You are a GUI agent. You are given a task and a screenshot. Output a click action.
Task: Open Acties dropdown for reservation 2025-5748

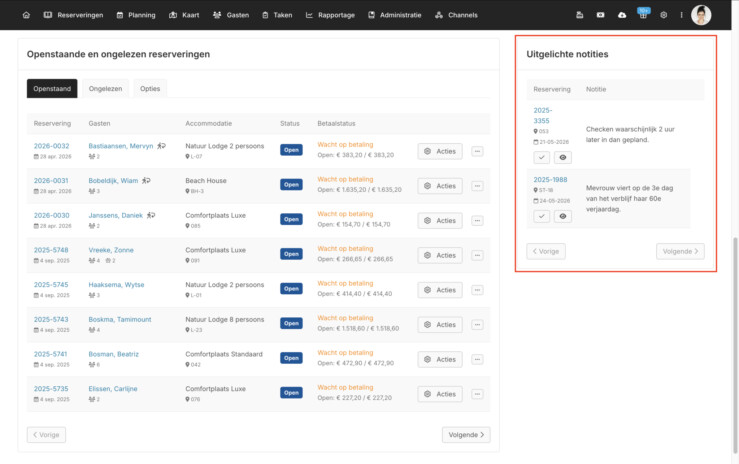[440, 255]
